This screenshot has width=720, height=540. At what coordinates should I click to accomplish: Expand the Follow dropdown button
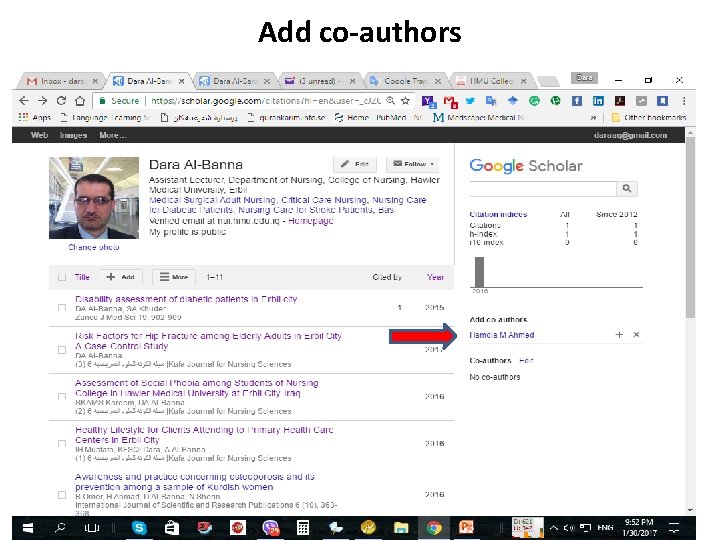tap(413, 164)
